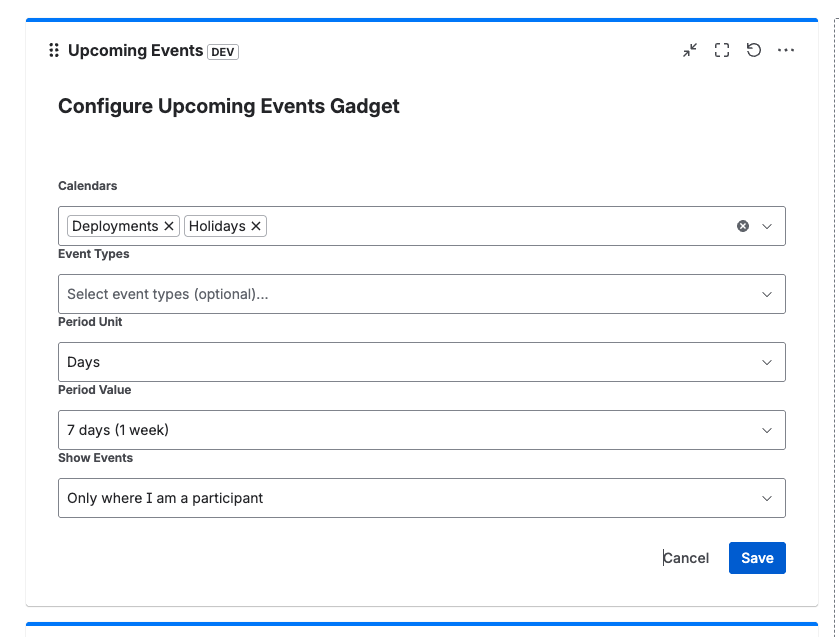
Task: Open the Show Events dropdown
Action: coord(768,498)
